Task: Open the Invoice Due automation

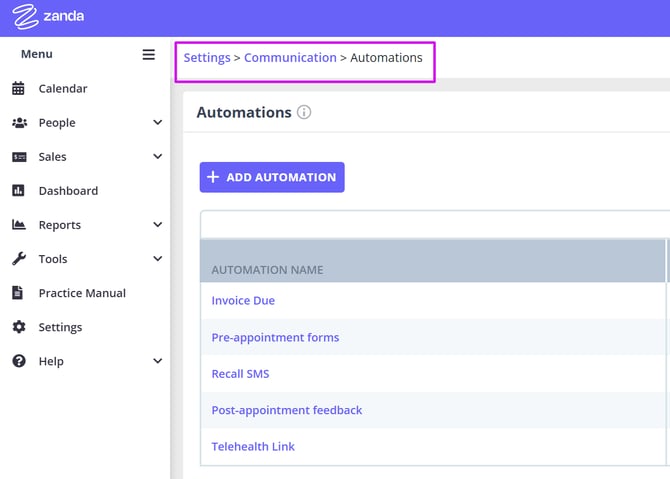Action: click(x=243, y=300)
